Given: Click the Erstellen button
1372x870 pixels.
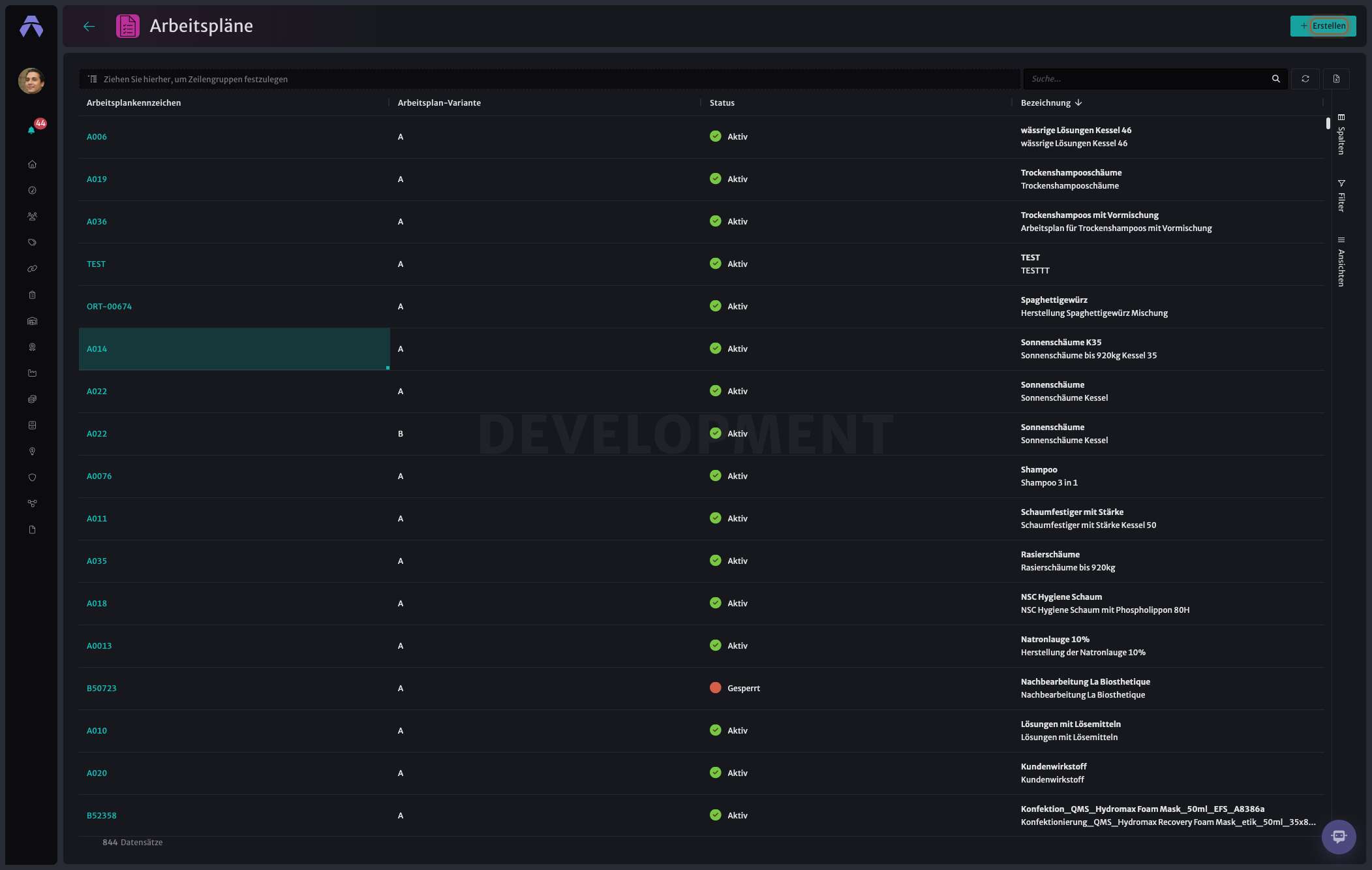Looking at the screenshot, I should (x=1323, y=26).
